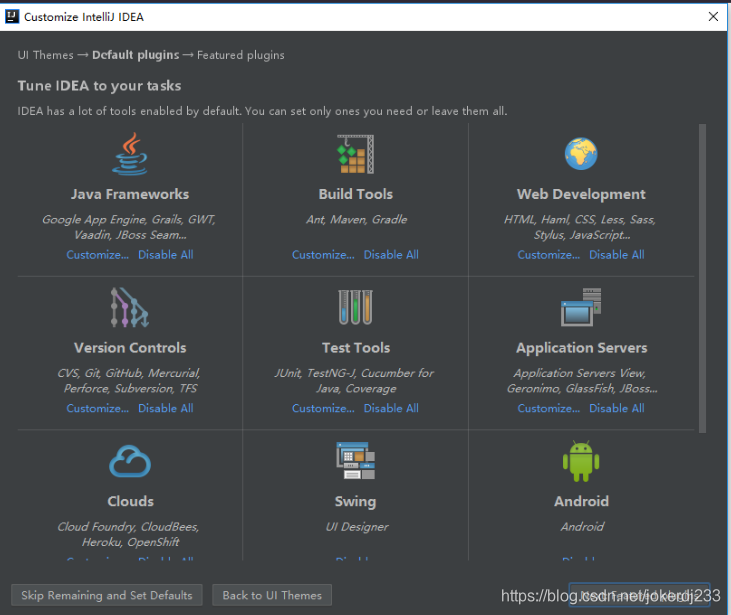Click 'Tune IDEA to your tasks' title
Image resolution: width=731 pixels, height=615 pixels.
coord(99,86)
